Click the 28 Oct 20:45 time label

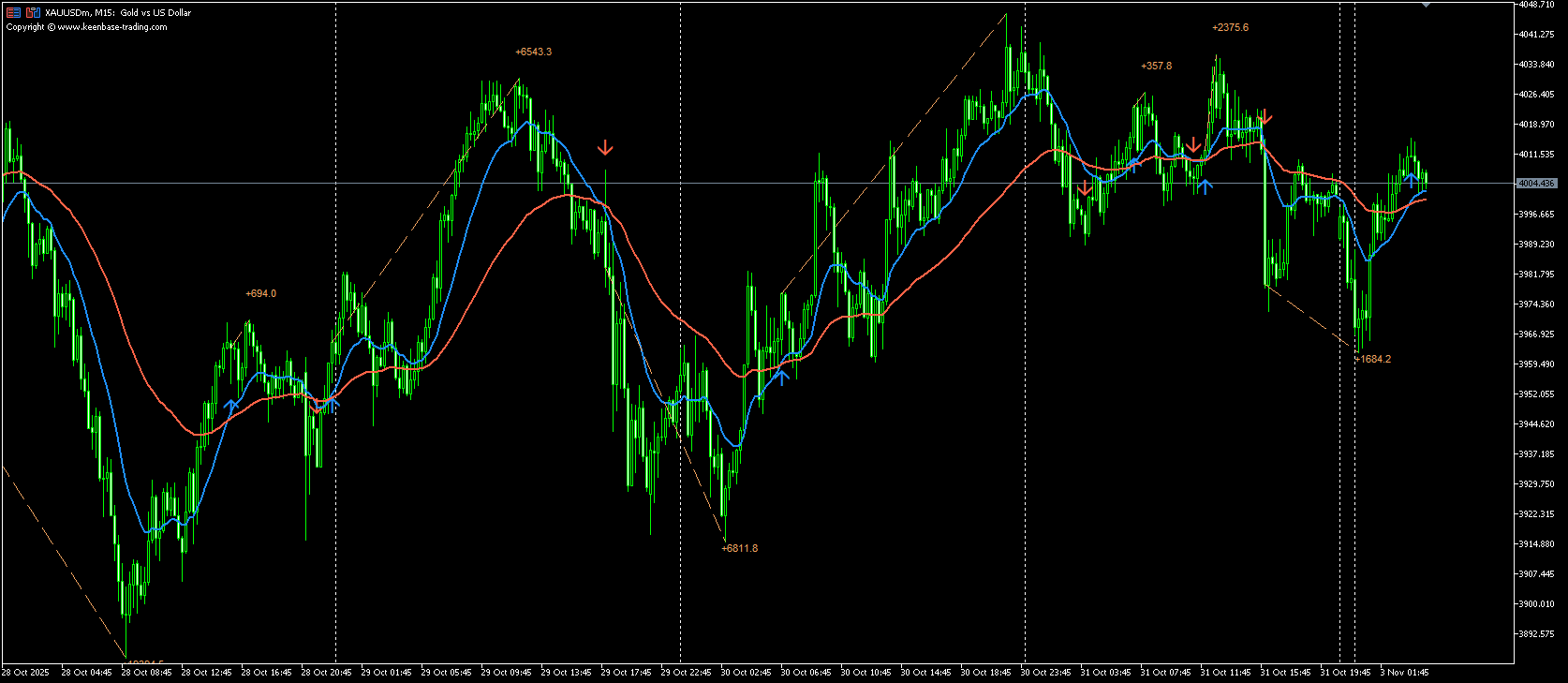(326, 673)
